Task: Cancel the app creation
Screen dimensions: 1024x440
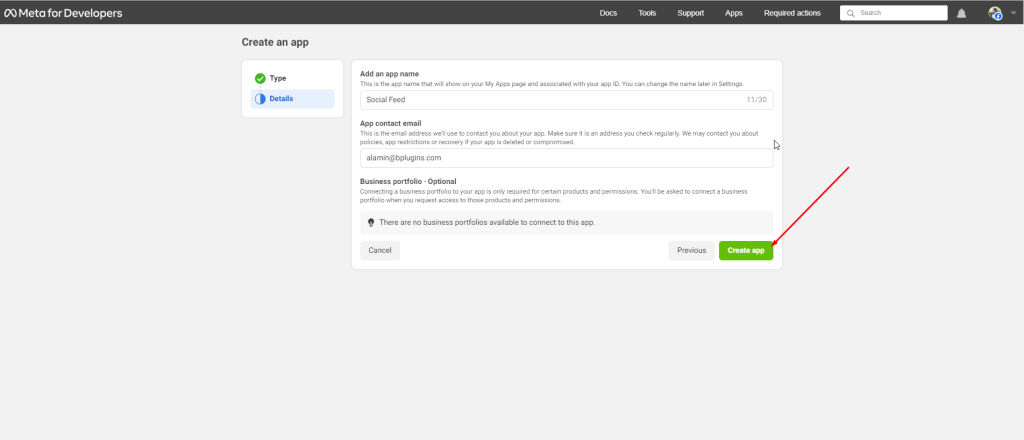Action: [380, 250]
